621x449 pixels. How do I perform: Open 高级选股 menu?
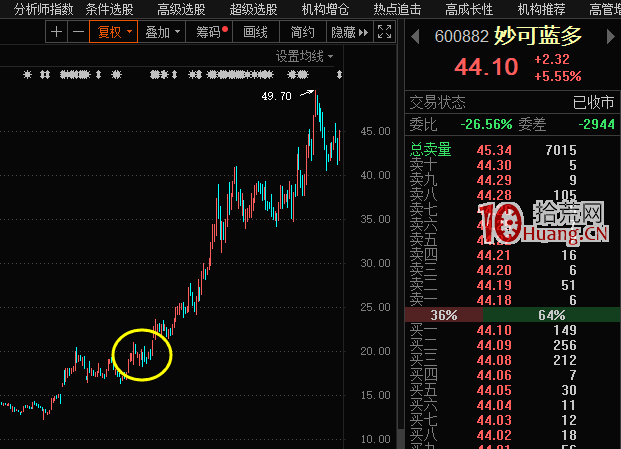(181, 9)
